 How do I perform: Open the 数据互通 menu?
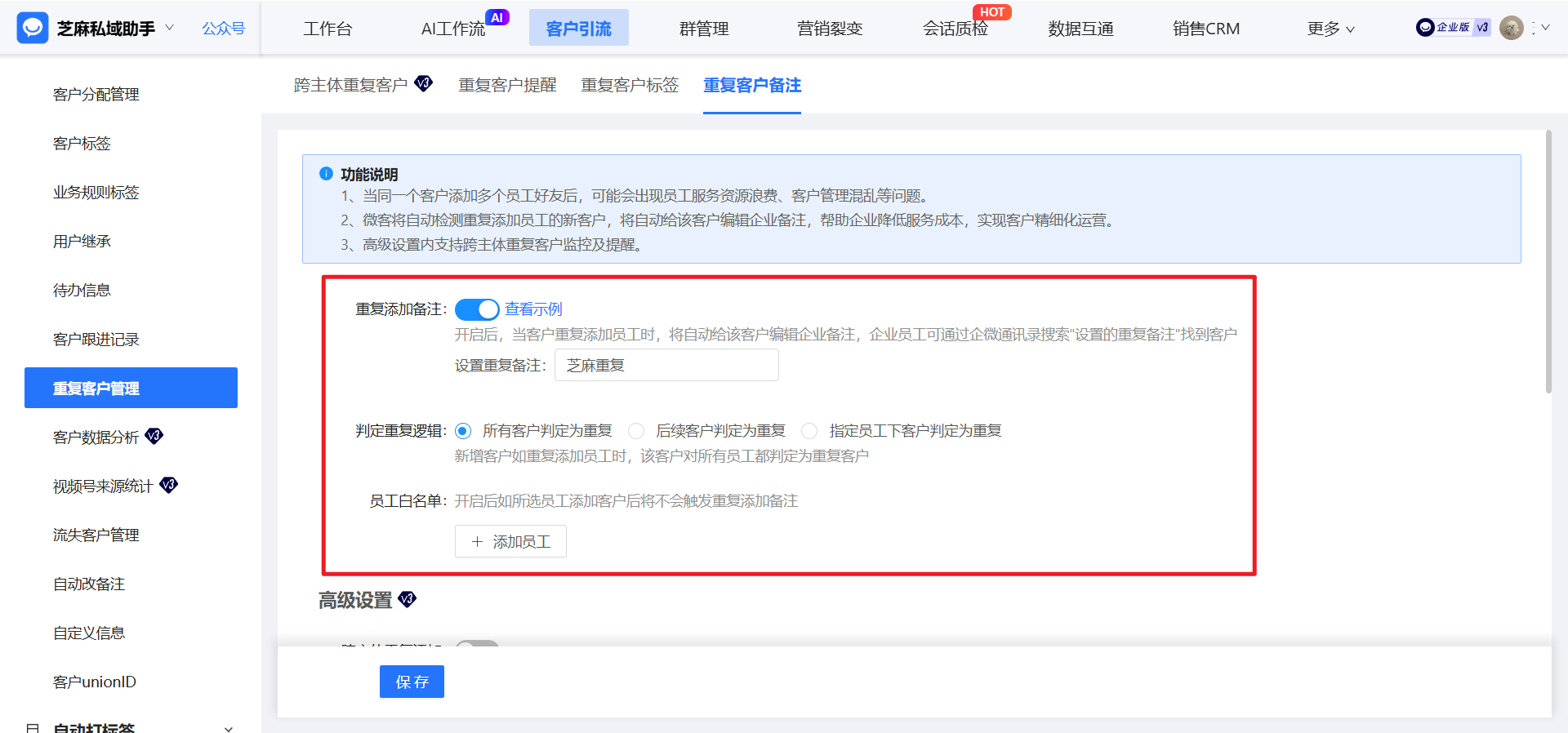[x=1081, y=29]
